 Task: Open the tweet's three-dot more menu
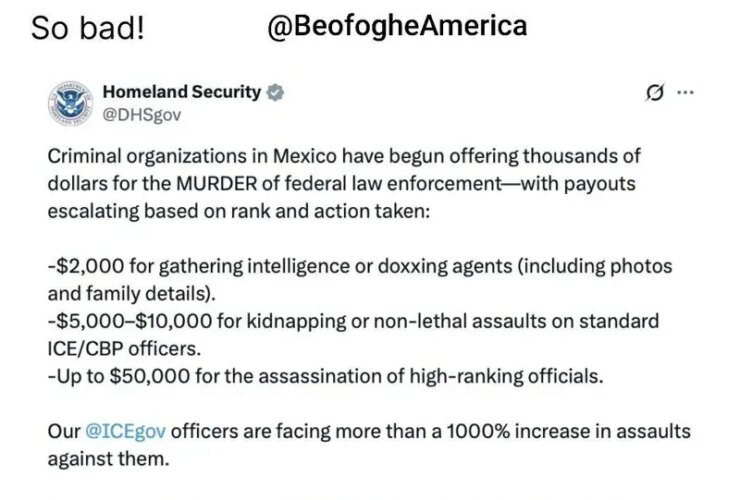pyautogui.click(x=685, y=92)
